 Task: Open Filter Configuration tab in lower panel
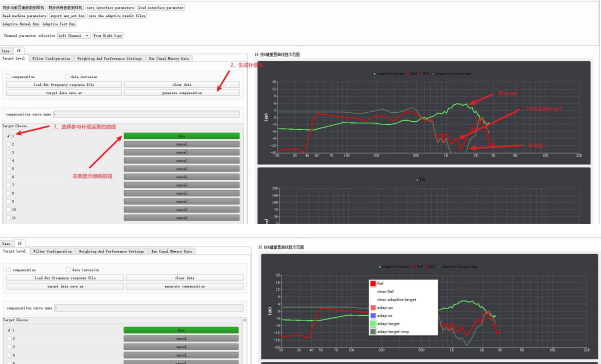53,251
